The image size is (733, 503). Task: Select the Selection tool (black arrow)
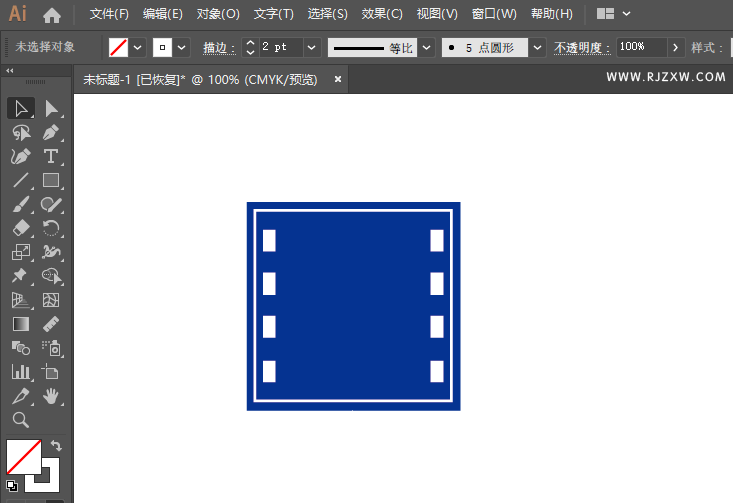point(21,108)
